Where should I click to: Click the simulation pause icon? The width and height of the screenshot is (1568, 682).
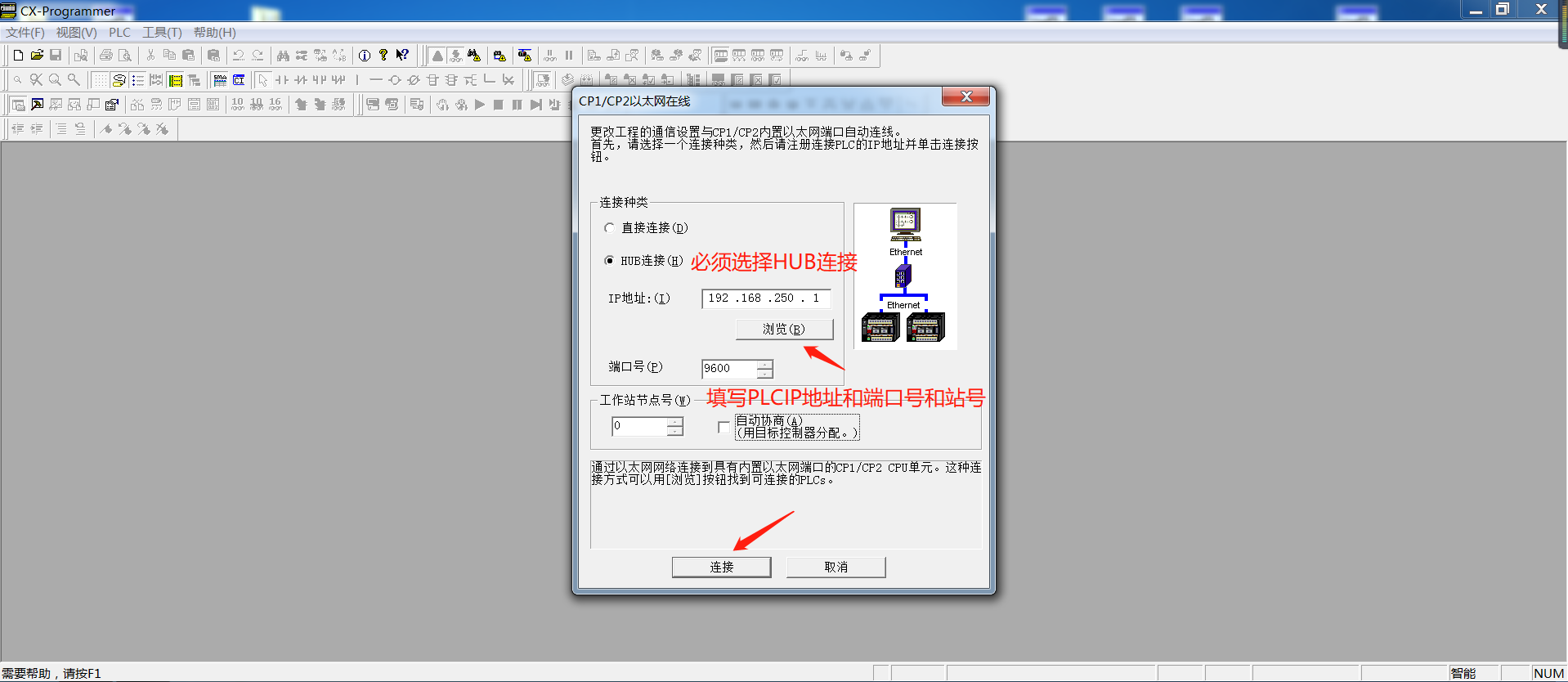point(517,105)
